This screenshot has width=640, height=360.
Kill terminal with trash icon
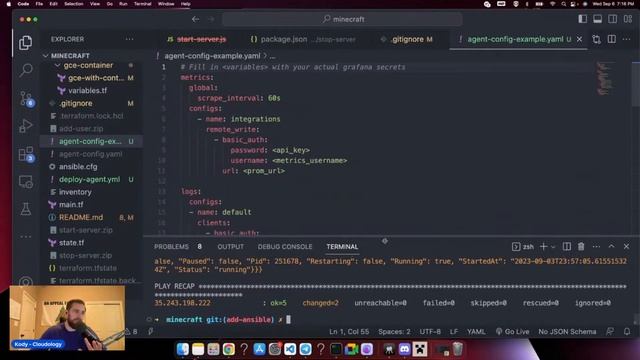tap(581, 247)
